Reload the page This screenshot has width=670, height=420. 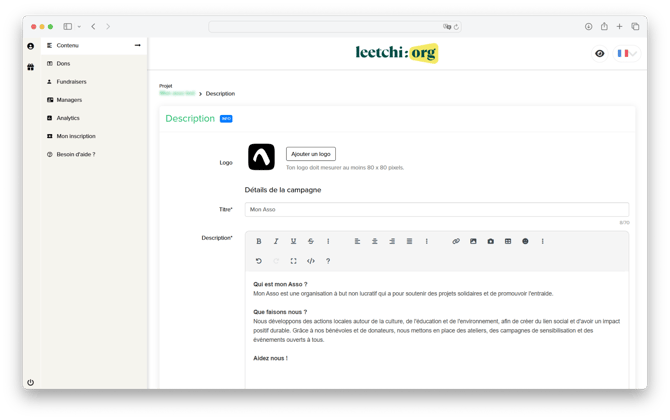click(x=456, y=26)
